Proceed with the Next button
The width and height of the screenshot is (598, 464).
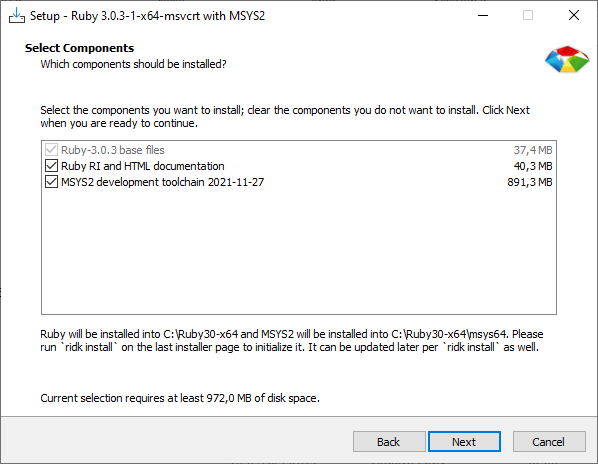(464, 442)
